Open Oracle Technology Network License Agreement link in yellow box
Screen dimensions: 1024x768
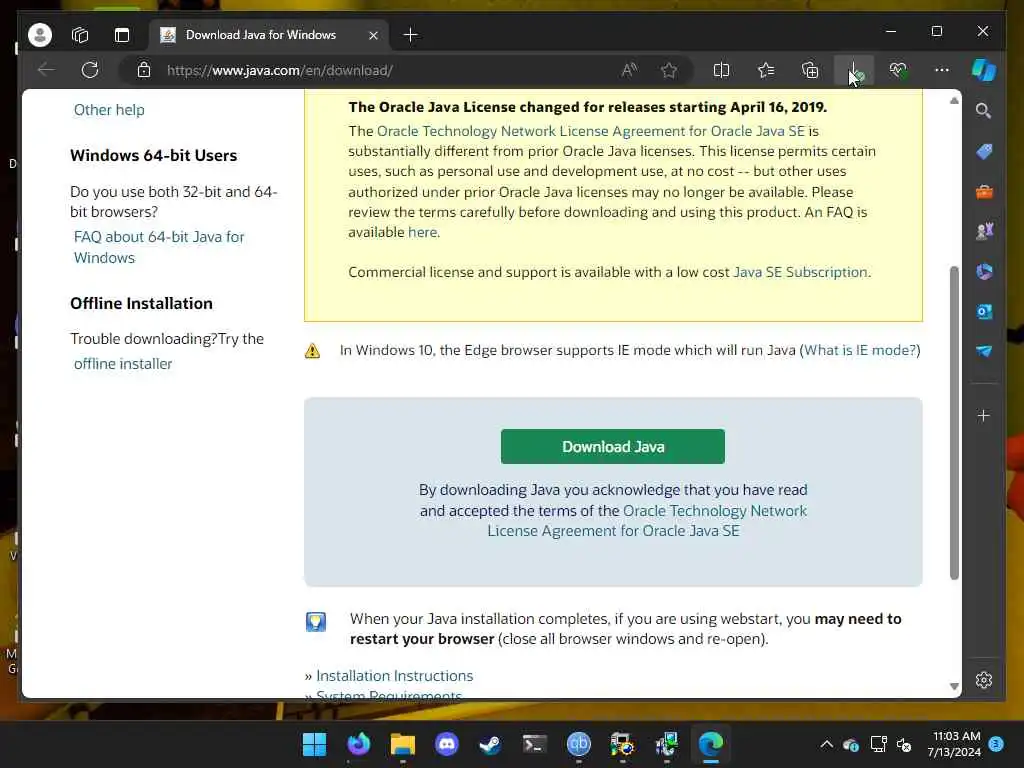(x=590, y=131)
